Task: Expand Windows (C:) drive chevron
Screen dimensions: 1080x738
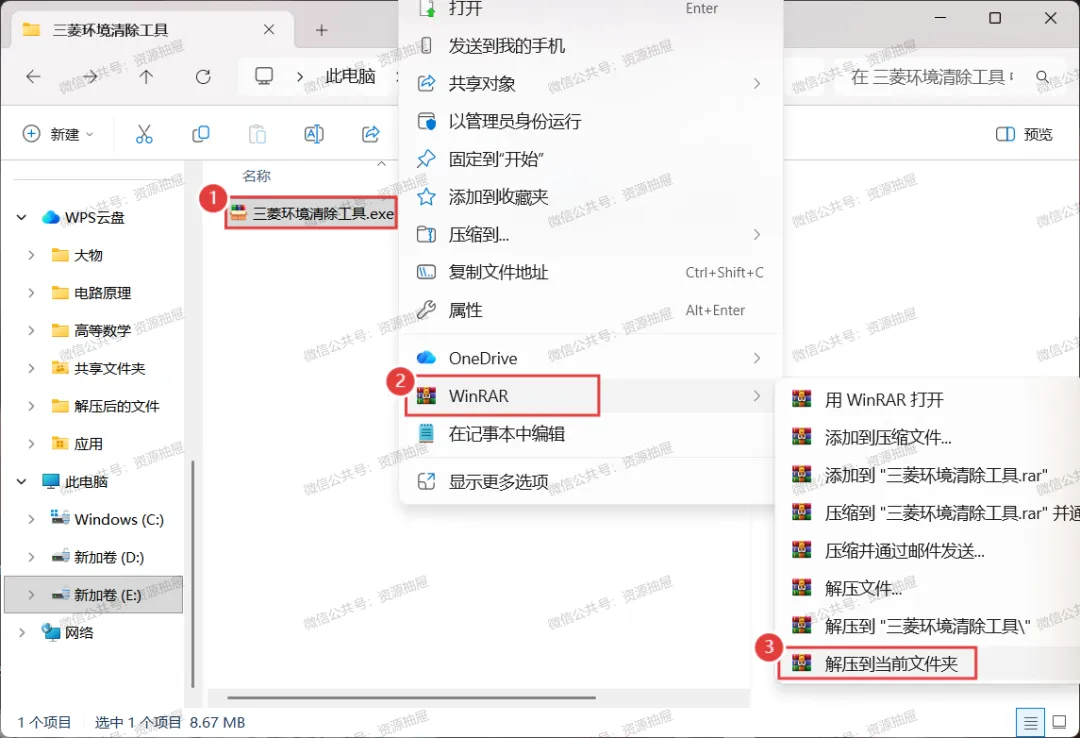Action: pyautogui.click(x=31, y=519)
